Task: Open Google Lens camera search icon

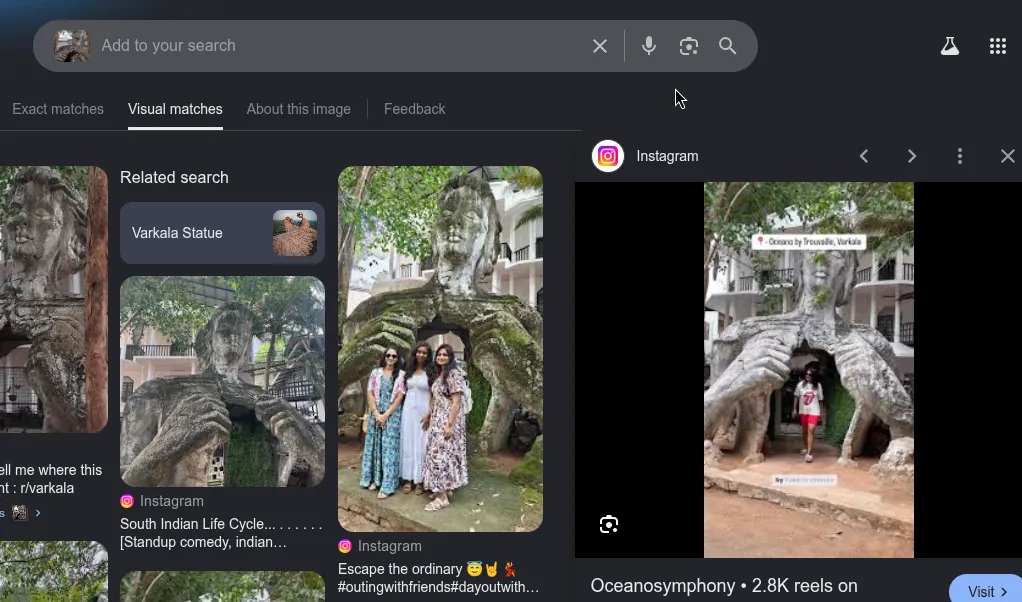Action: point(688,46)
